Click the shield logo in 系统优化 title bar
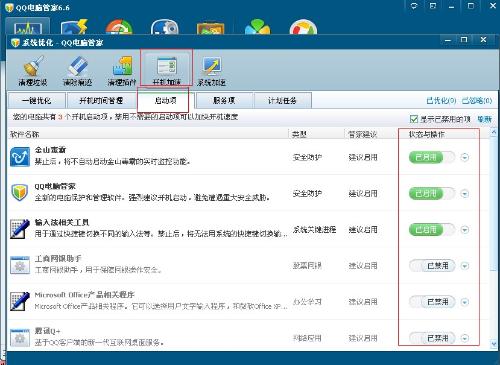Image resolution: width=500 pixels, height=365 pixels. click(16, 43)
